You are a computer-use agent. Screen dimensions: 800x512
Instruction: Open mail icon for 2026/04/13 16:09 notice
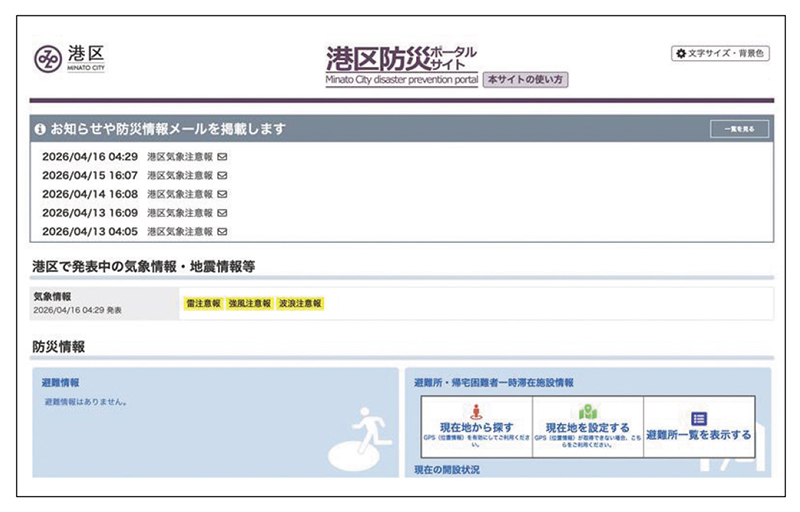(222, 213)
